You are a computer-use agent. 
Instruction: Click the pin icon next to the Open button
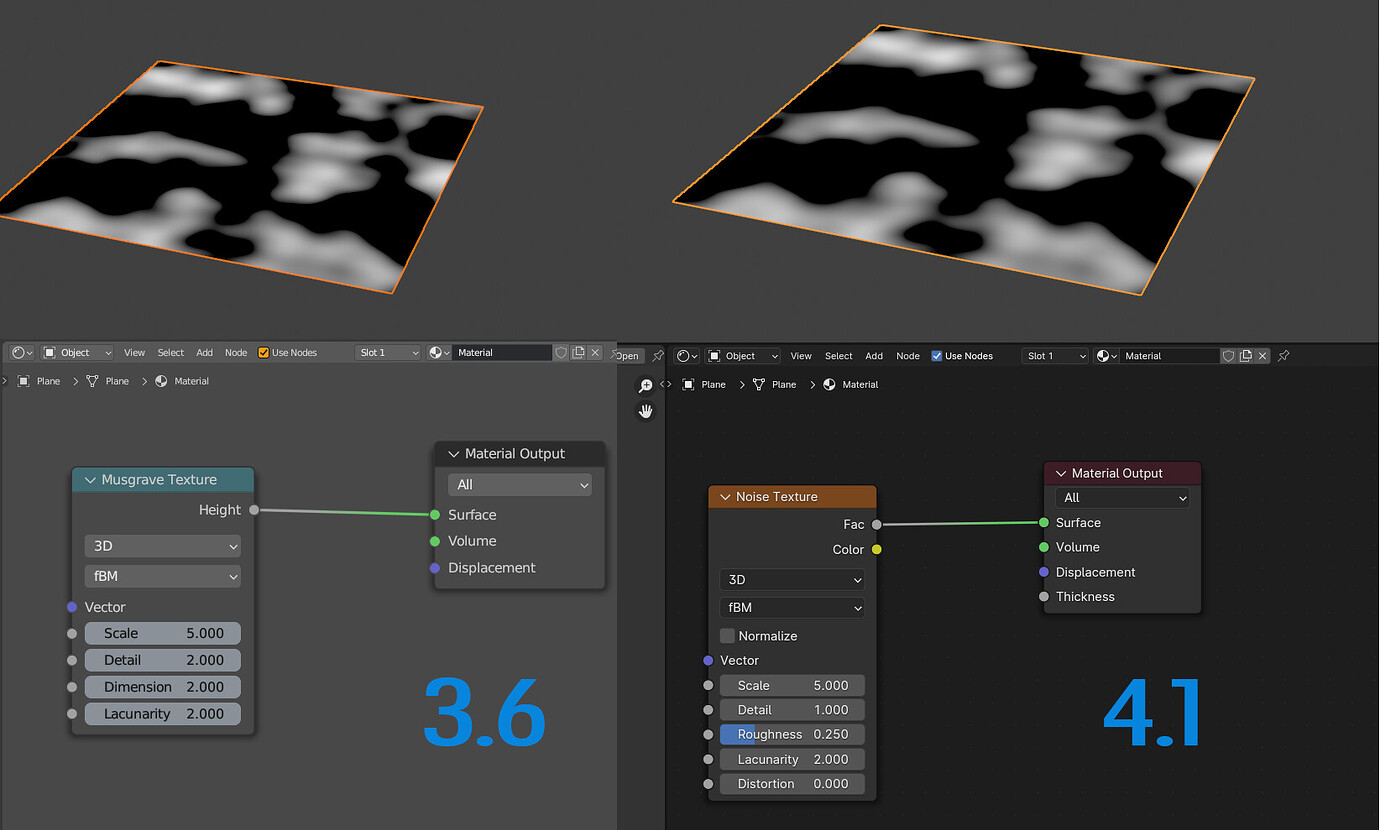657,356
